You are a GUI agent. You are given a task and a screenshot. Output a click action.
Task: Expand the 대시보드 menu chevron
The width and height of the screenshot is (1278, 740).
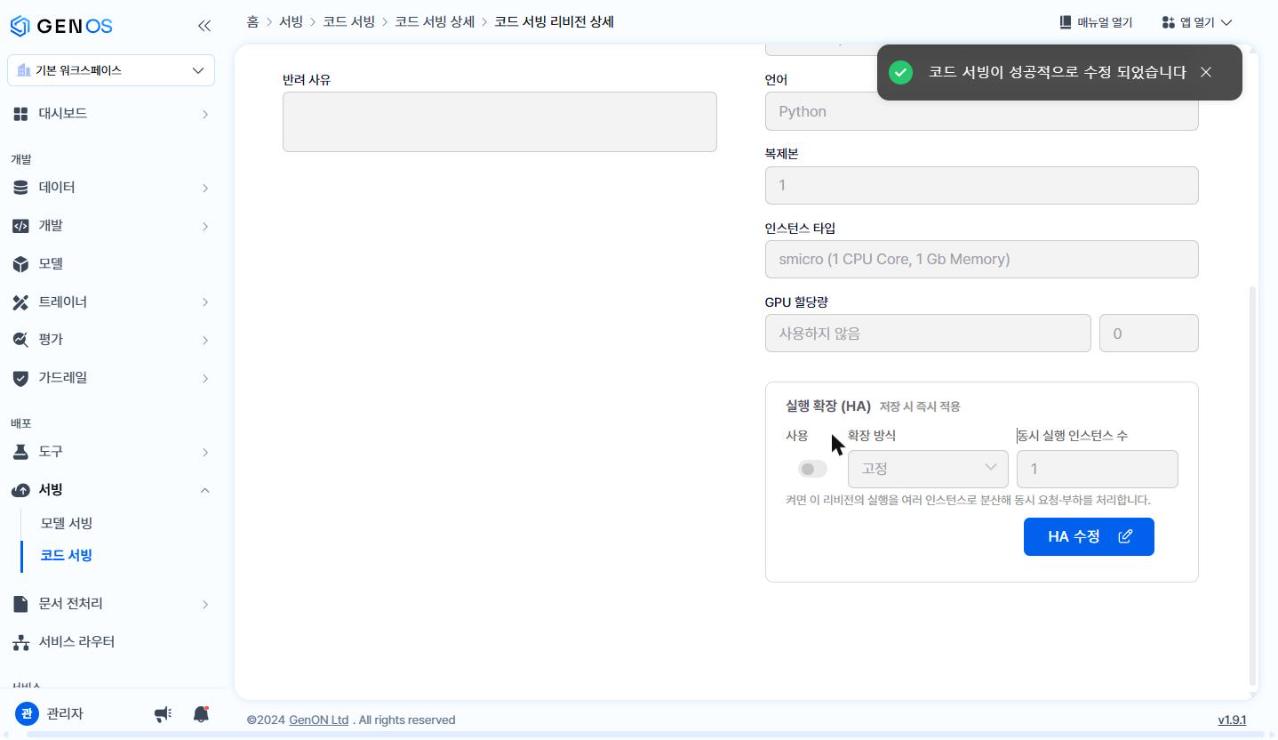pyautogui.click(x=205, y=114)
